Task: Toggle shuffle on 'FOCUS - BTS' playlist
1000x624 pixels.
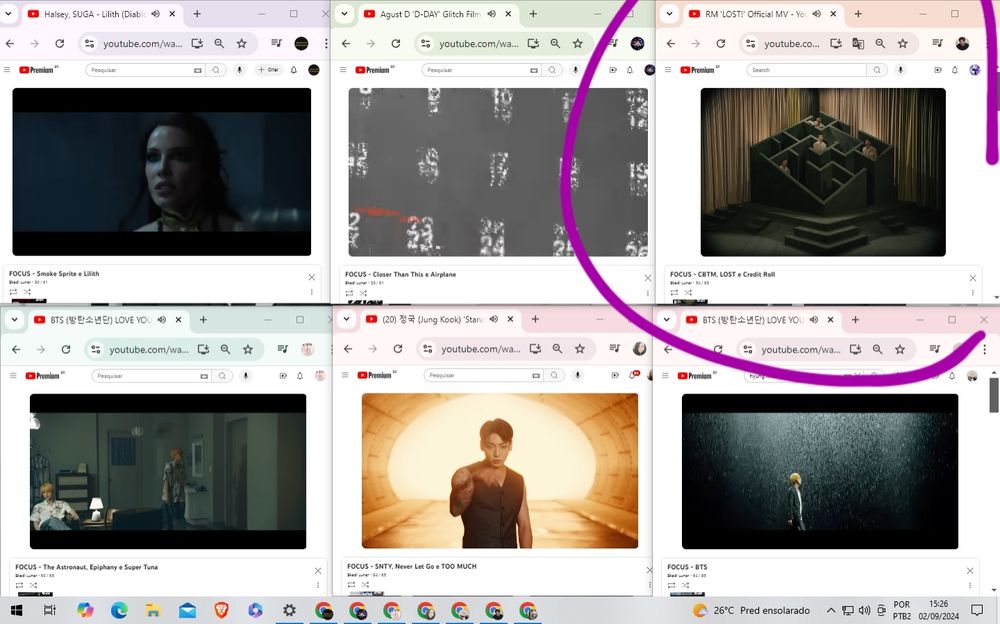Action: point(686,585)
